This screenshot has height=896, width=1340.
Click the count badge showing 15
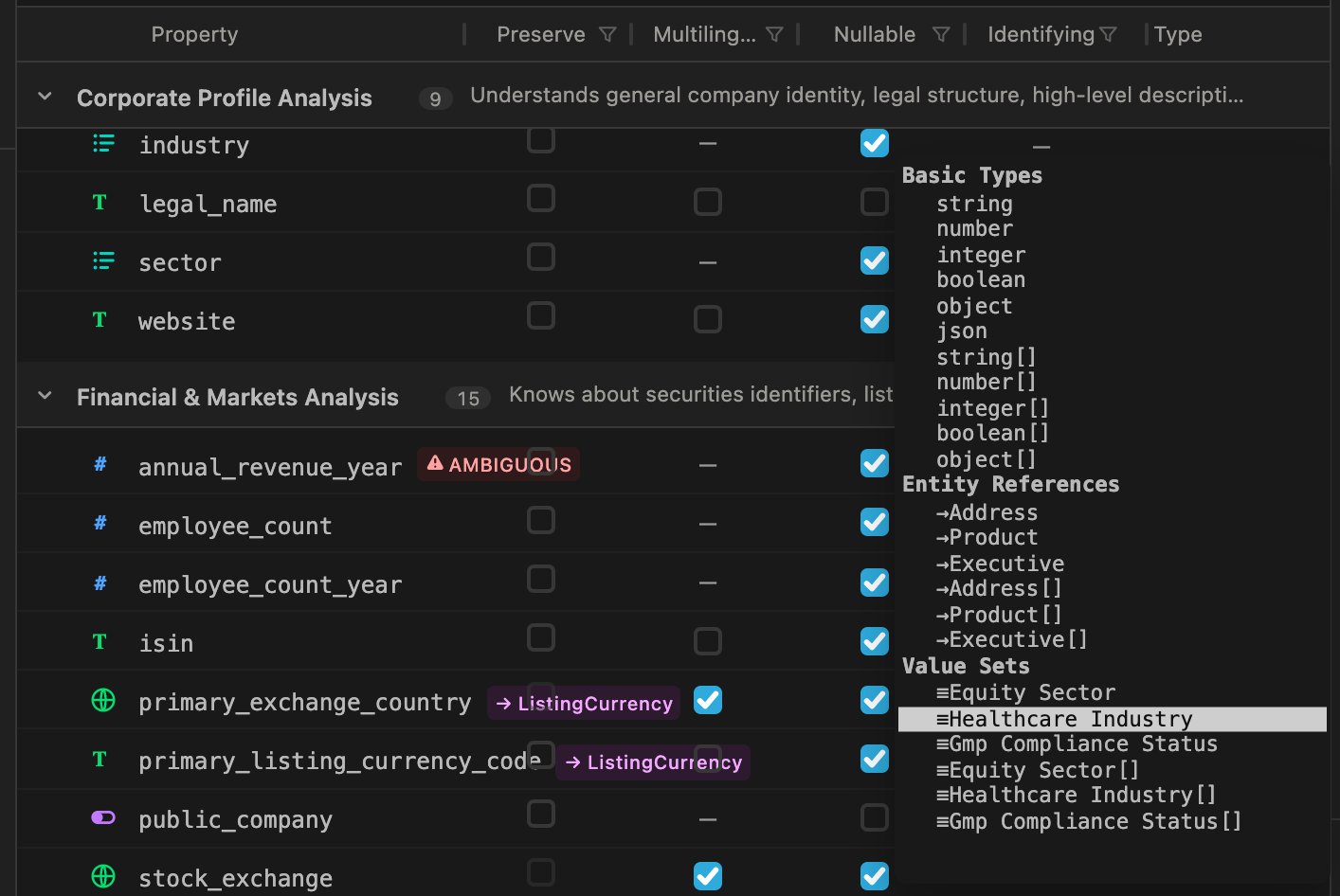click(x=468, y=398)
